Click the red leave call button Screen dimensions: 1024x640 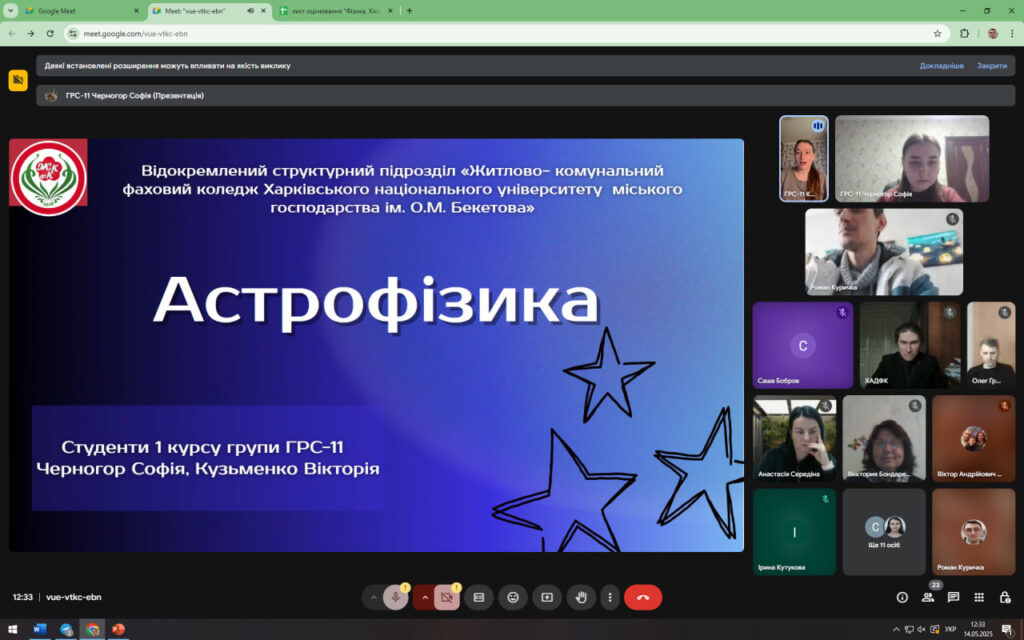643,597
